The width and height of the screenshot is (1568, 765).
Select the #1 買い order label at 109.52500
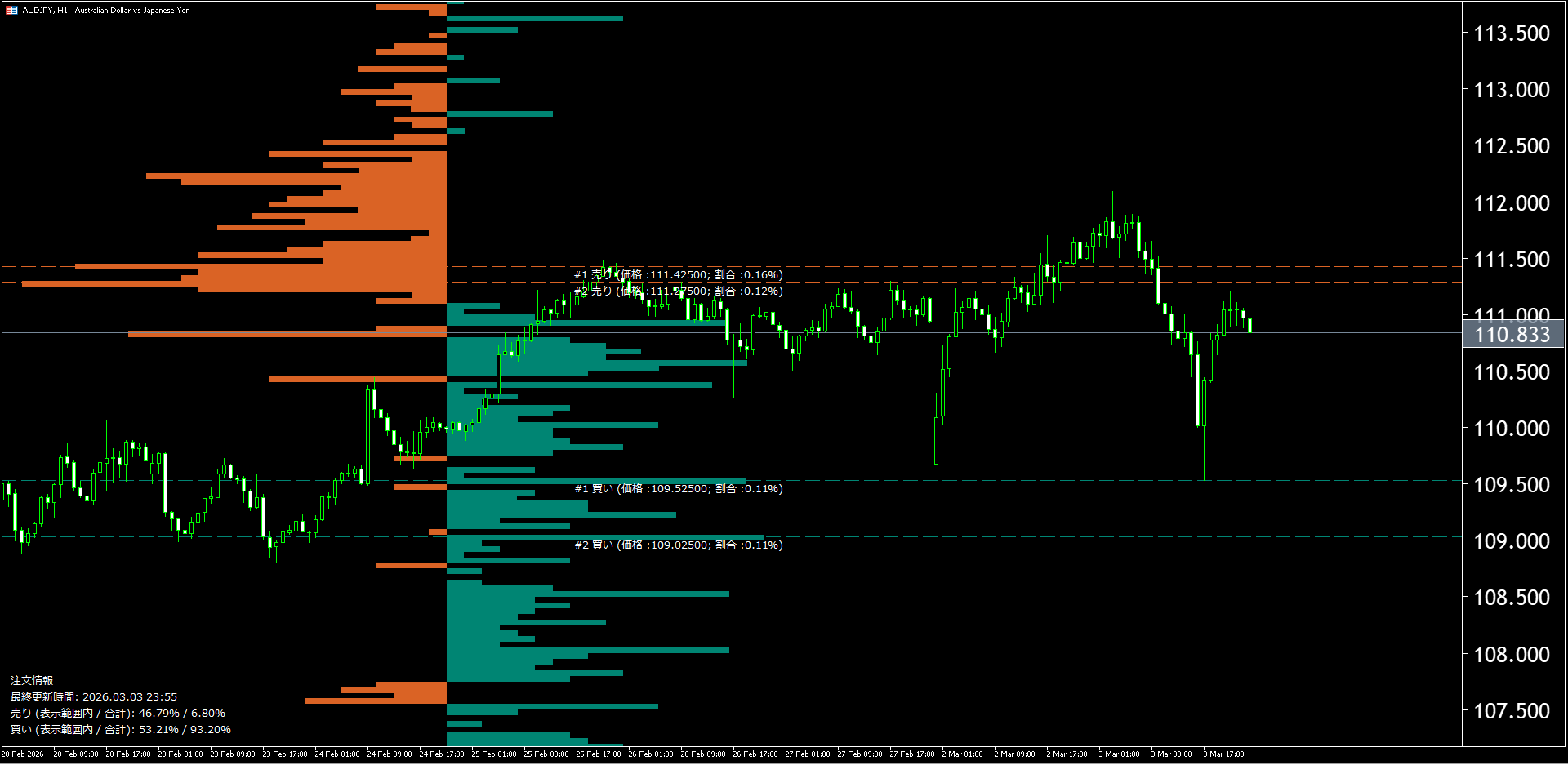(679, 489)
